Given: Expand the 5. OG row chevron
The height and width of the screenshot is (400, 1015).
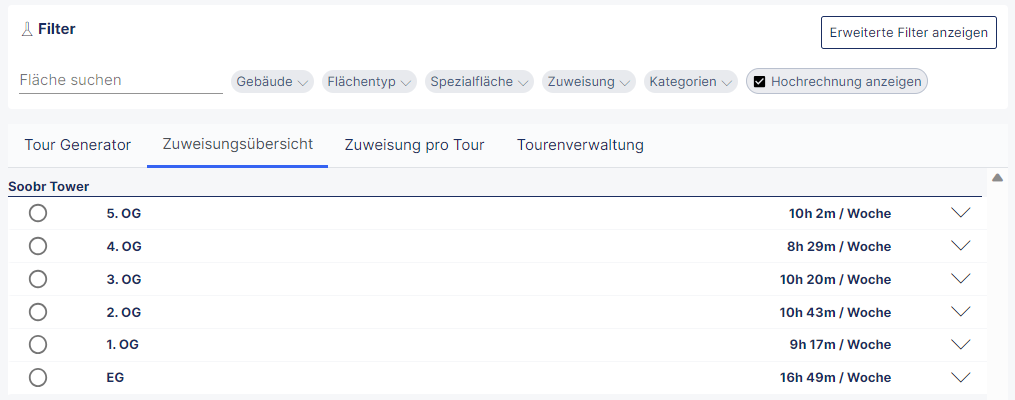Looking at the screenshot, I should coord(961,213).
